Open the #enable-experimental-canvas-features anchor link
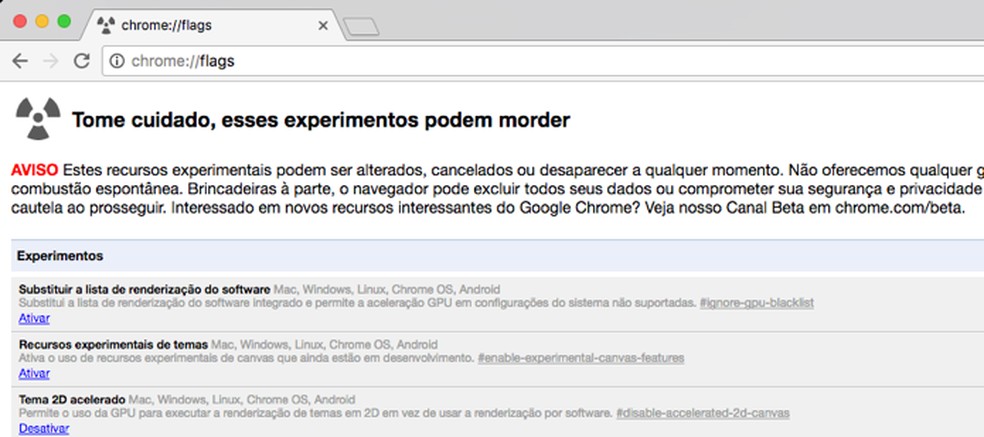 pos(580,359)
